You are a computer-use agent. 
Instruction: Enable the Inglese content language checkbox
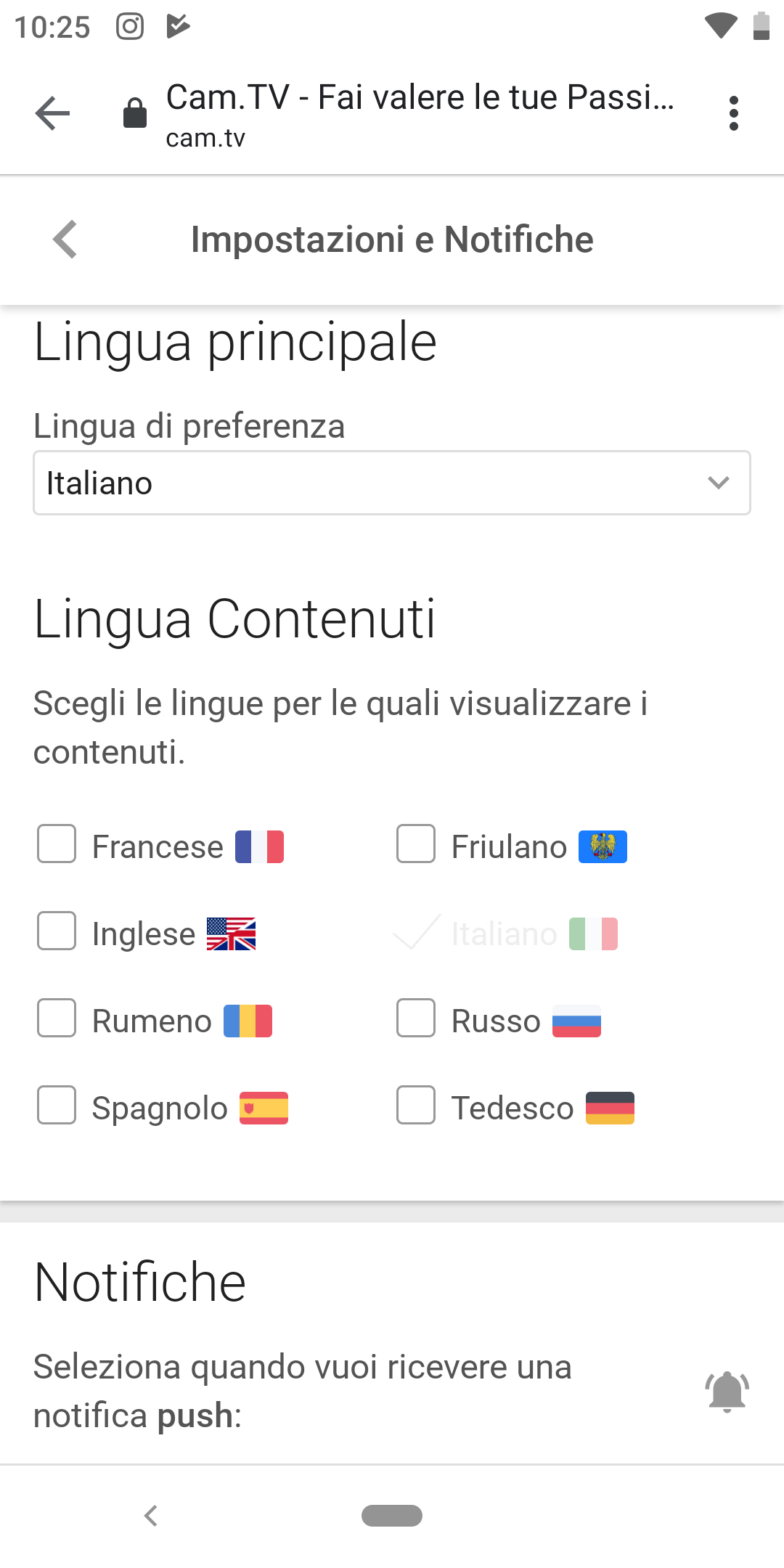pos(57,931)
